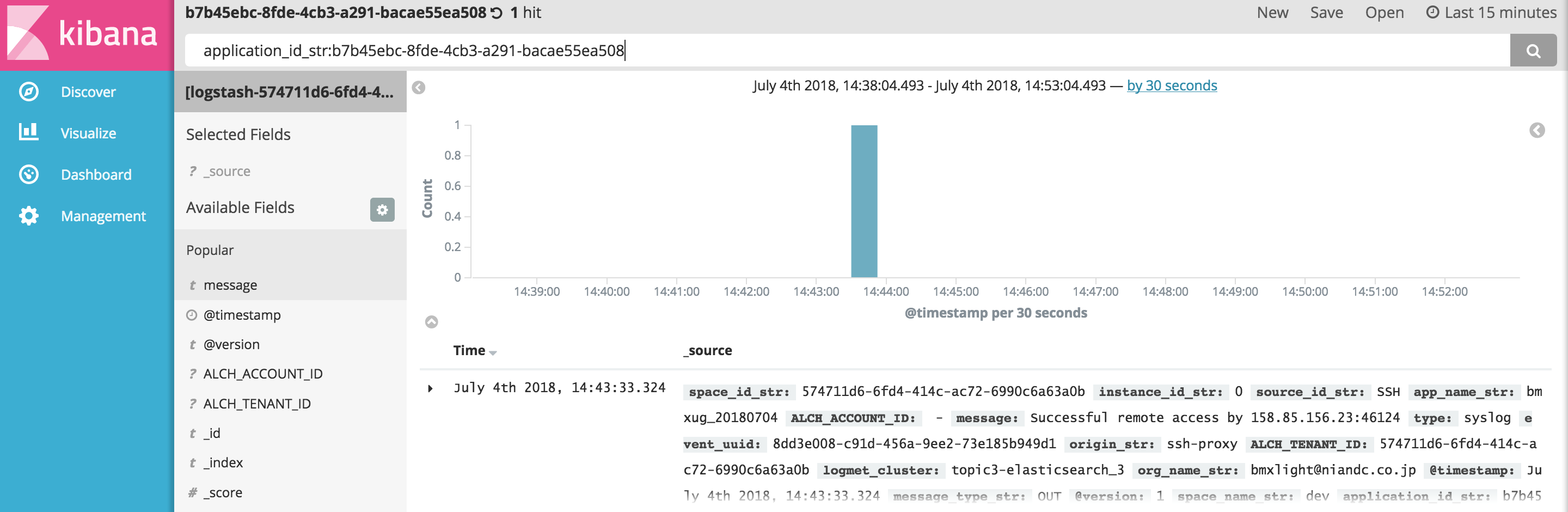Click the _source column header

pos(708,351)
